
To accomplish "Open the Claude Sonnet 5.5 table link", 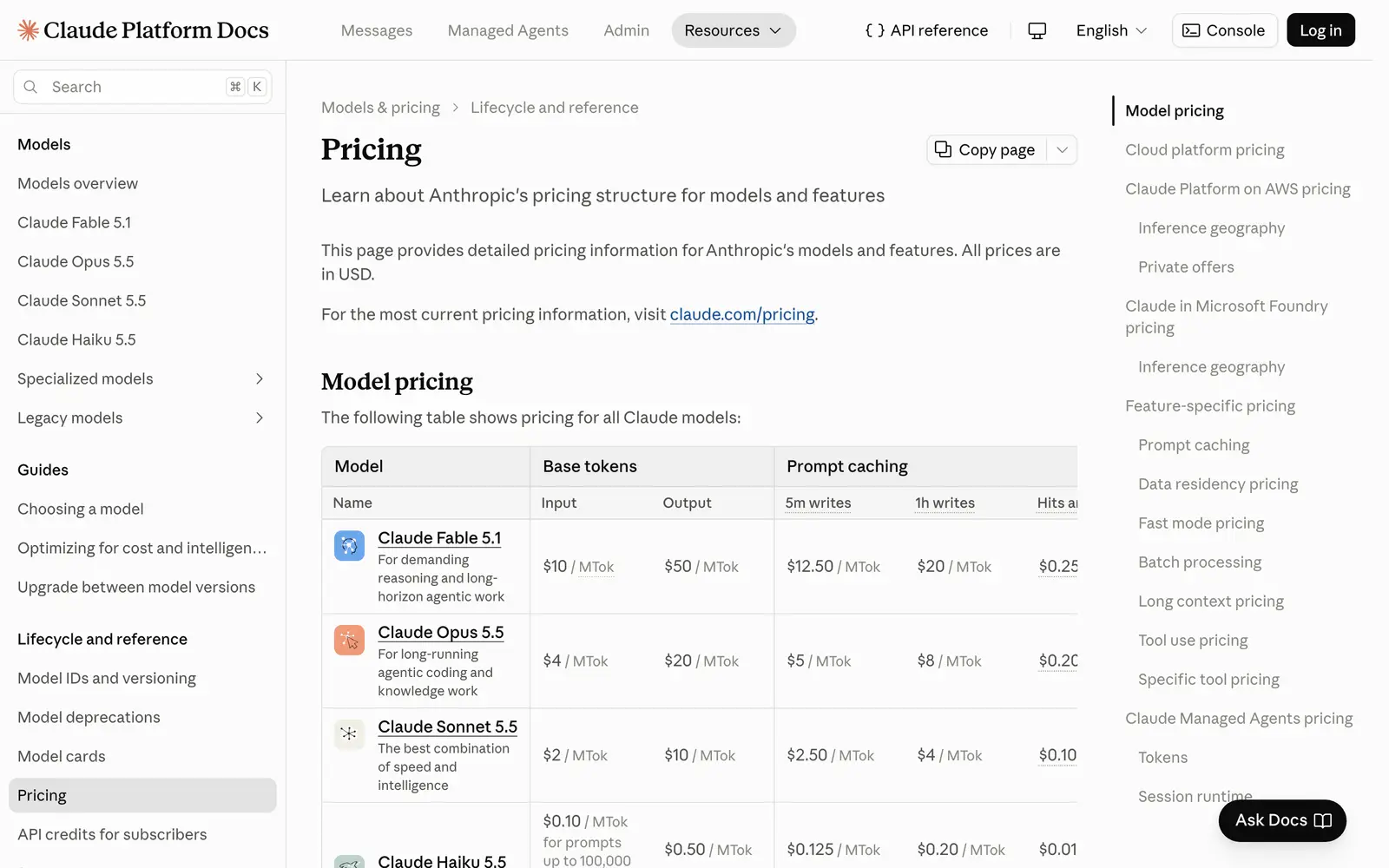I will (448, 727).
